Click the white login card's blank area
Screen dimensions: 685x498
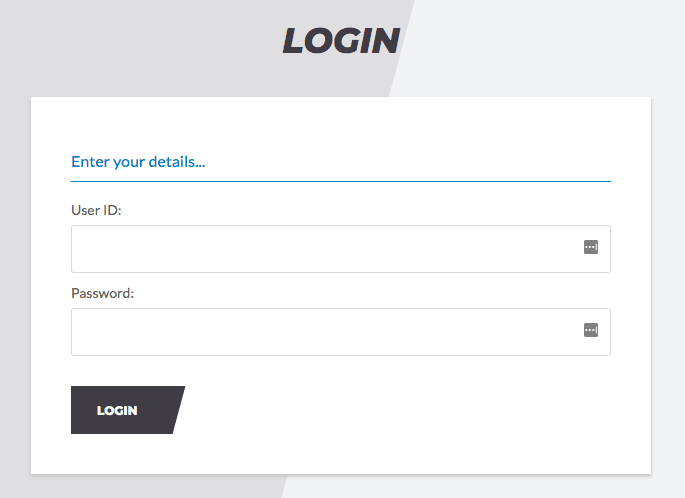[393, 411]
